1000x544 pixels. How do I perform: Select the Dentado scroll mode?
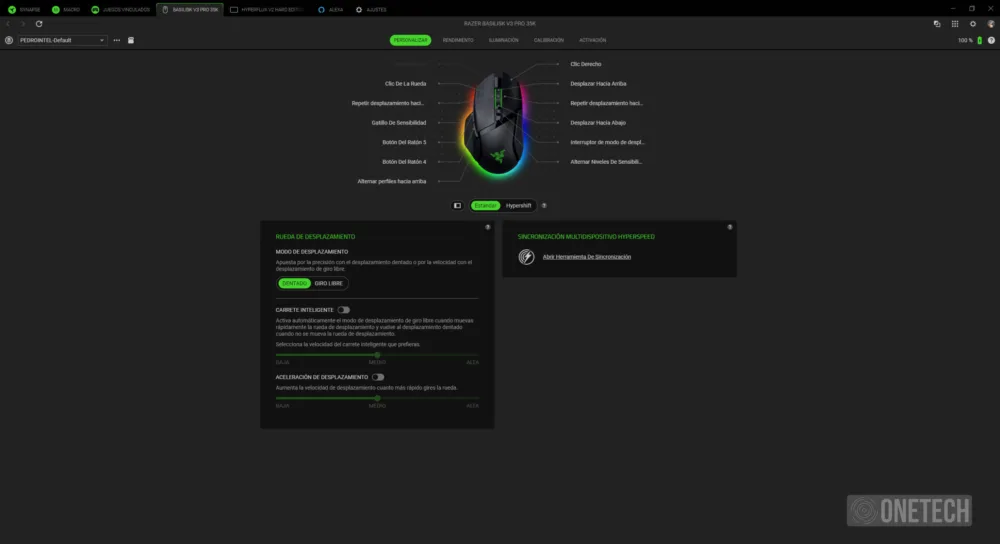(x=294, y=283)
